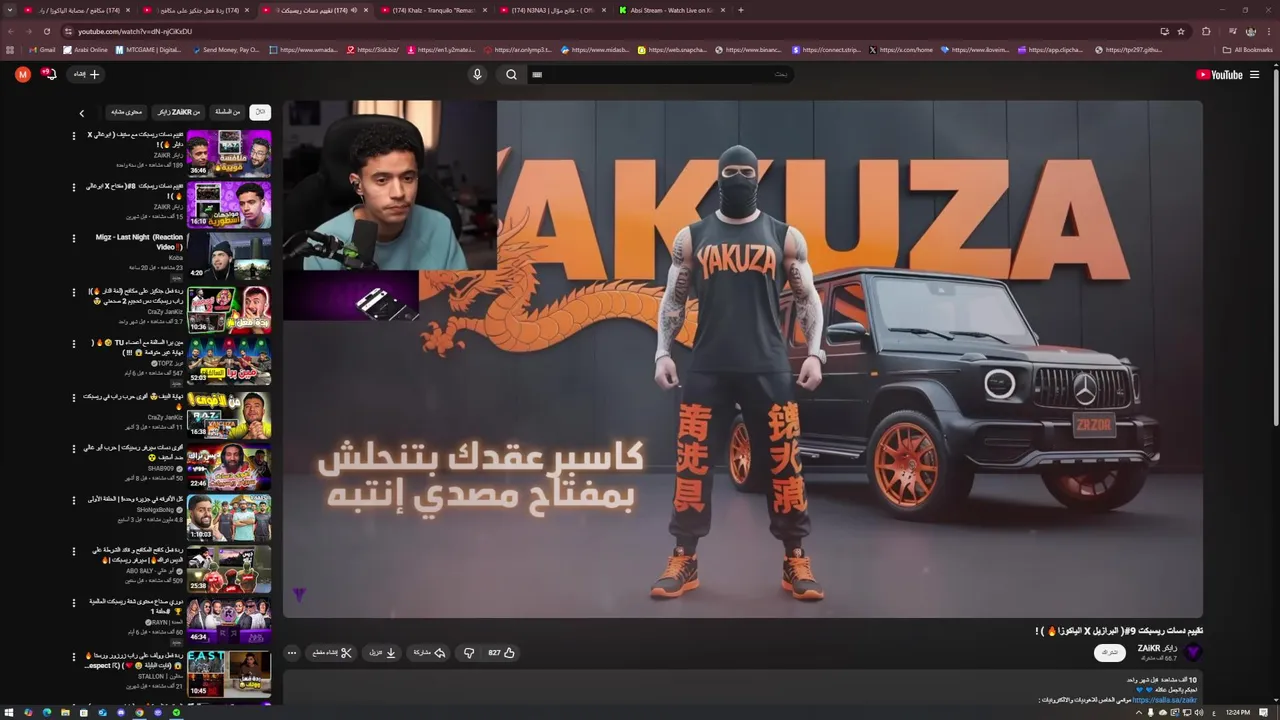Open options for the 25:38 ABO BALY video

pos(73,551)
